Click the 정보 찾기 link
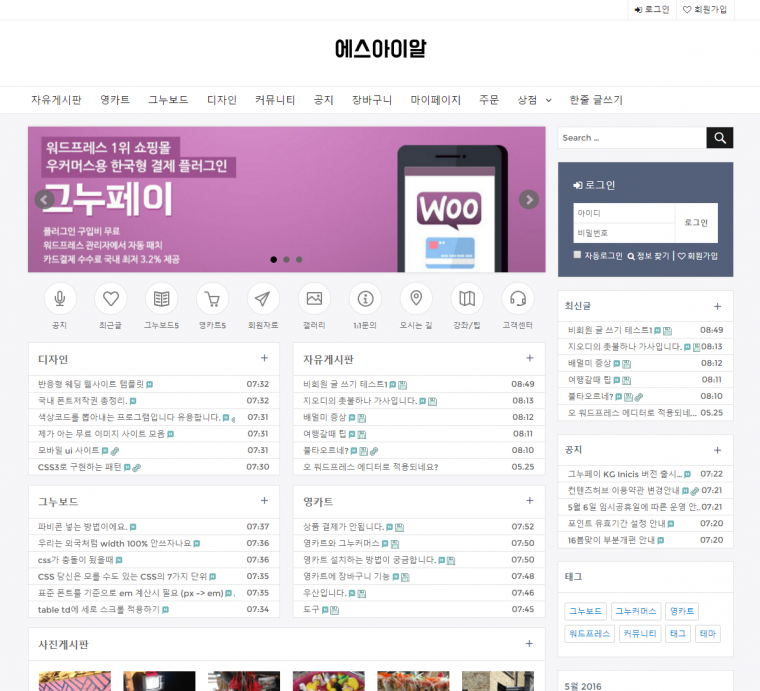760x691 pixels. click(x=649, y=256)
